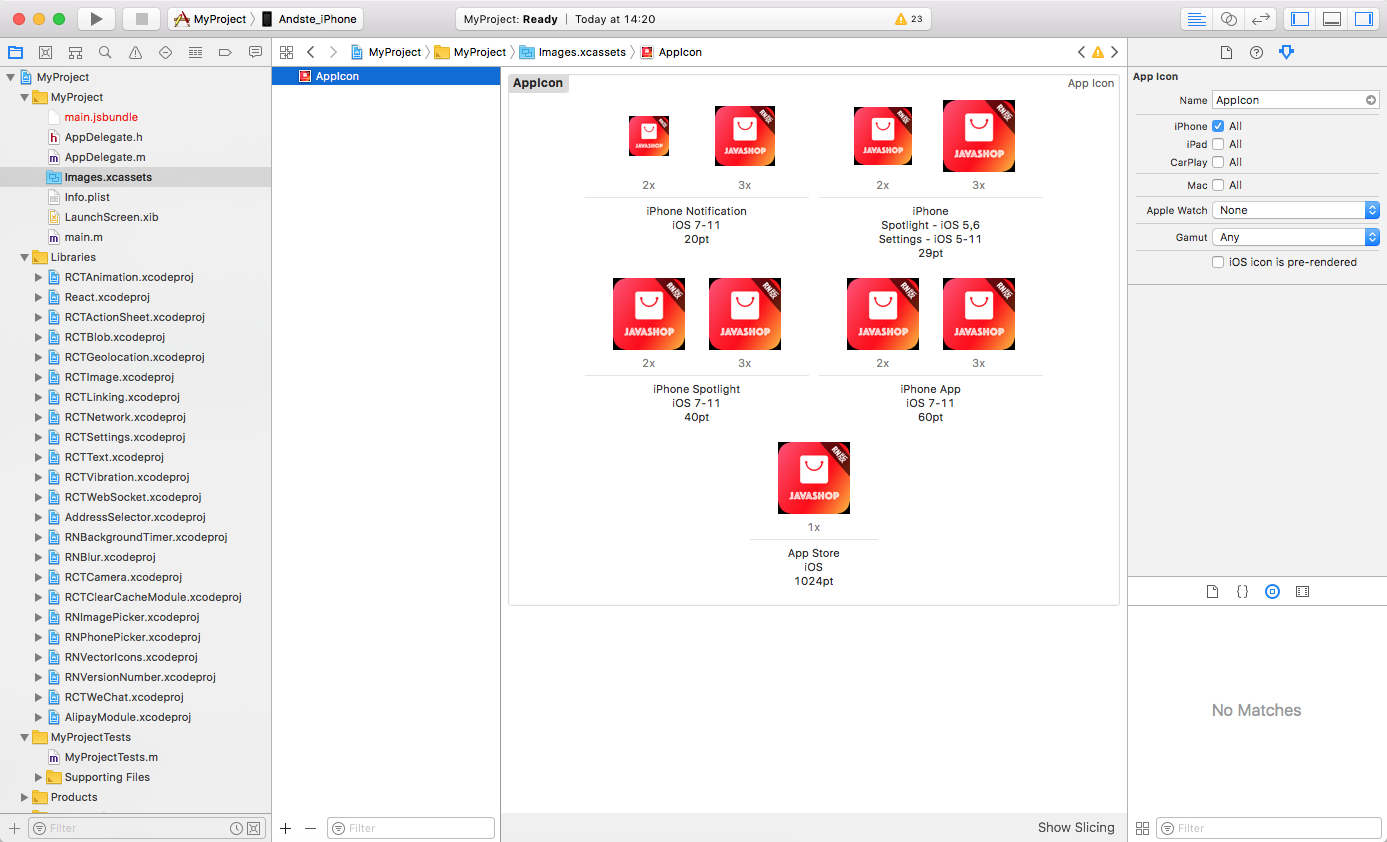Select iPhone Notification 2x icon slot
This screenshot has width=1387, height=842.
coord(649,136)
